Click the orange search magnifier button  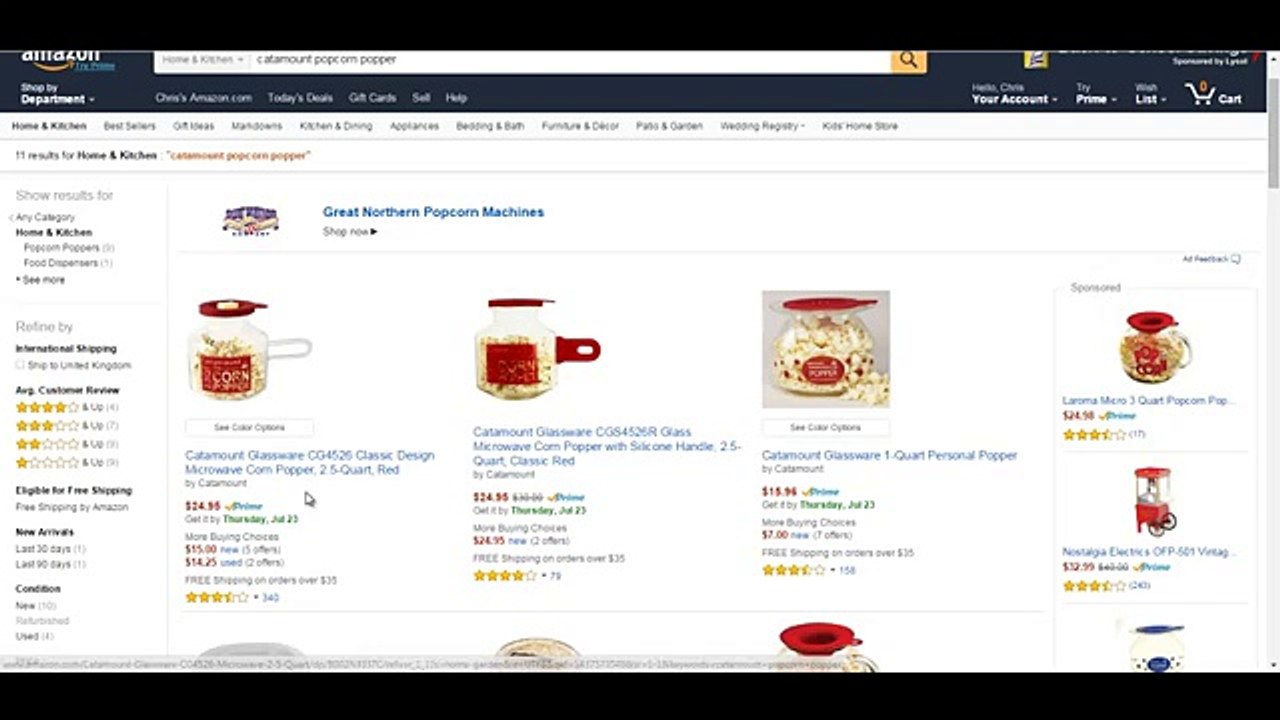(x=908, y=60)
